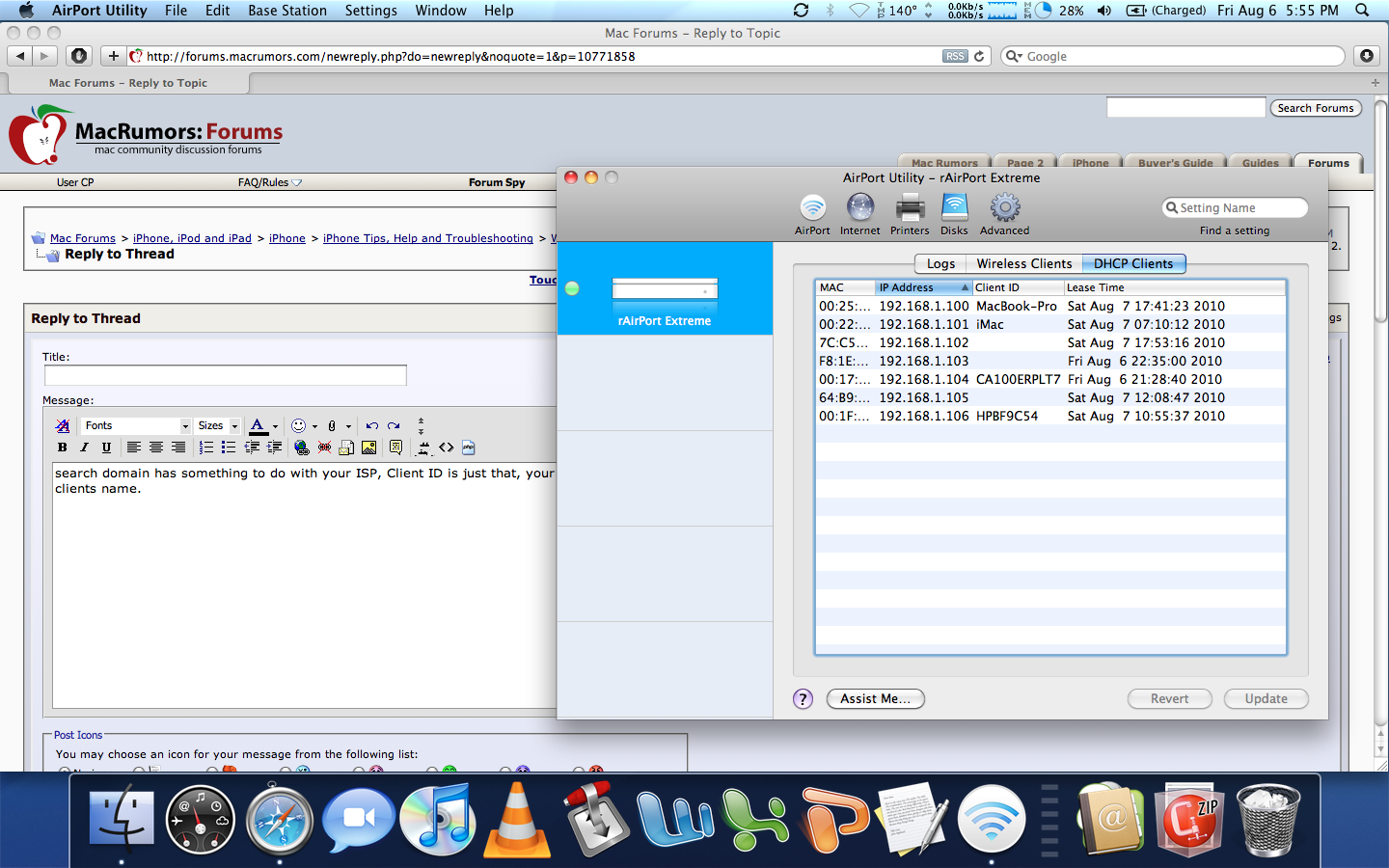This screenshot has height=868, width=1389.
Task: Open the Mac Forums breadcrumb link
Action: (x=83, y=238)
